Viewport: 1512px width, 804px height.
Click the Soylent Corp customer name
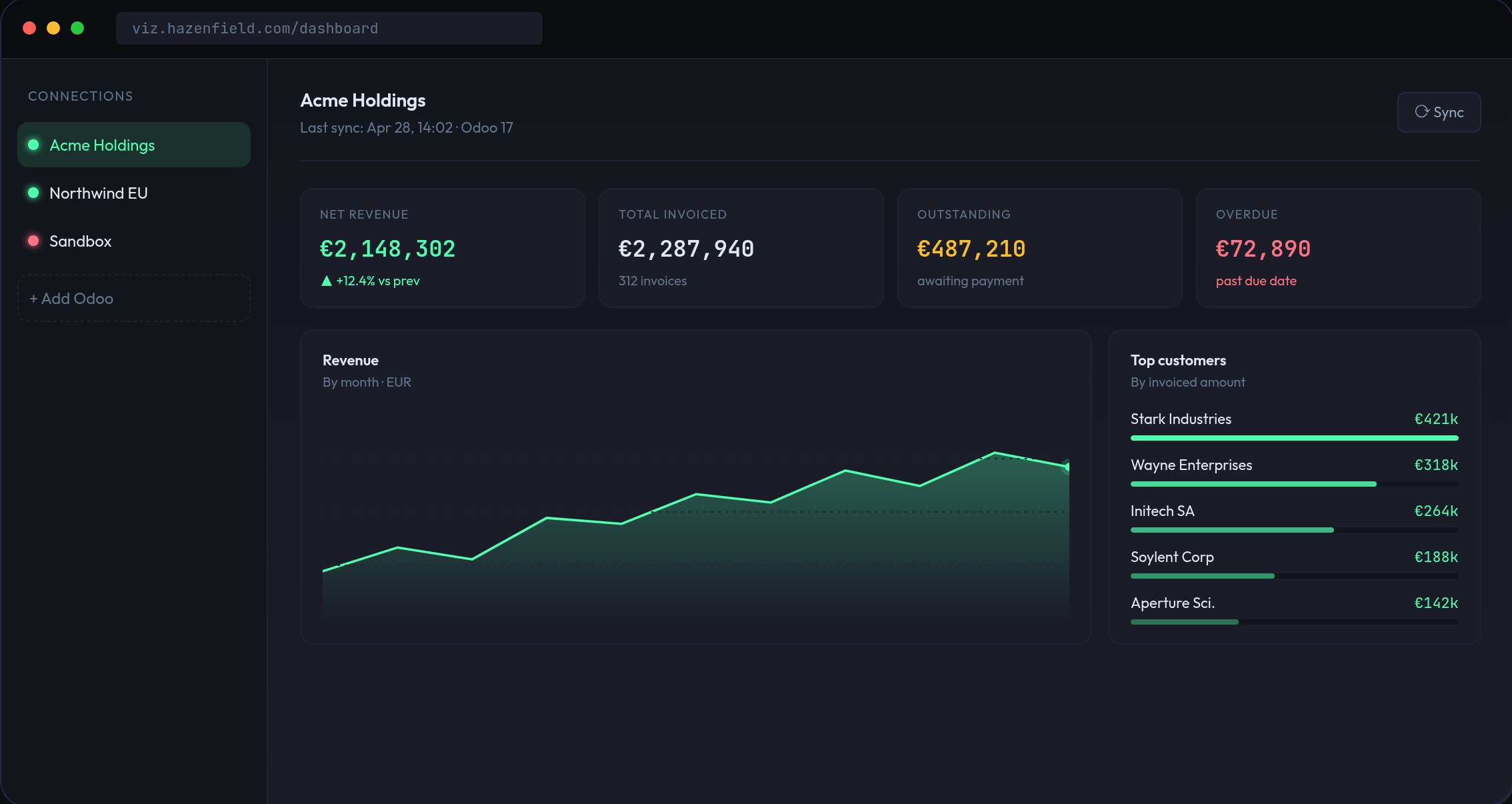pos(1172,557)
